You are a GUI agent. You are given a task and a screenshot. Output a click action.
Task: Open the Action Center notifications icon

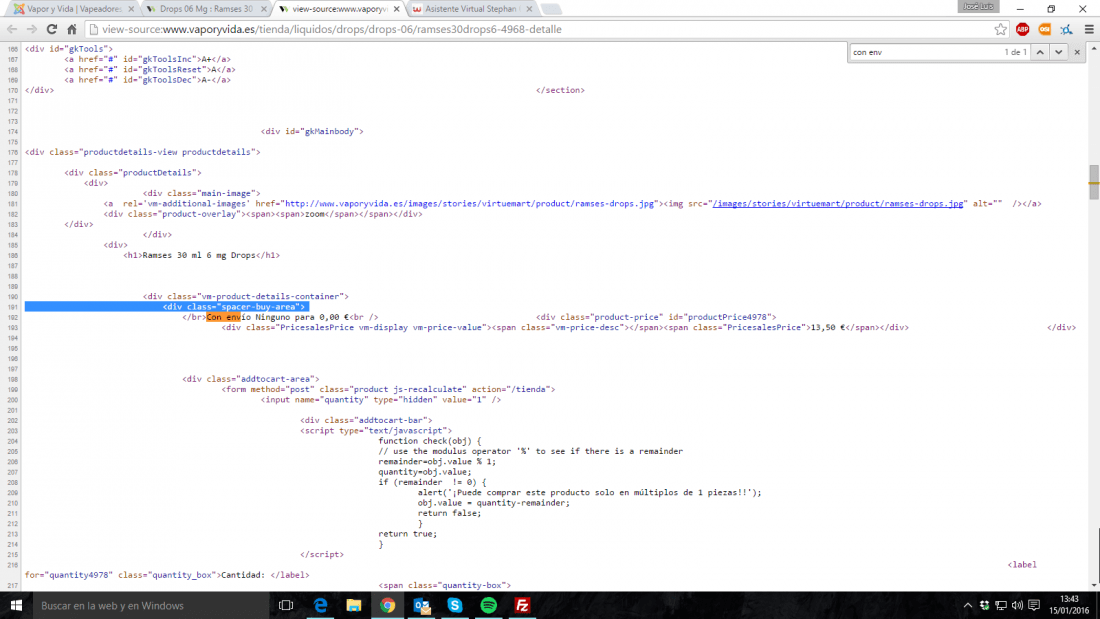pyautogui.click(x=1034, y=606)
